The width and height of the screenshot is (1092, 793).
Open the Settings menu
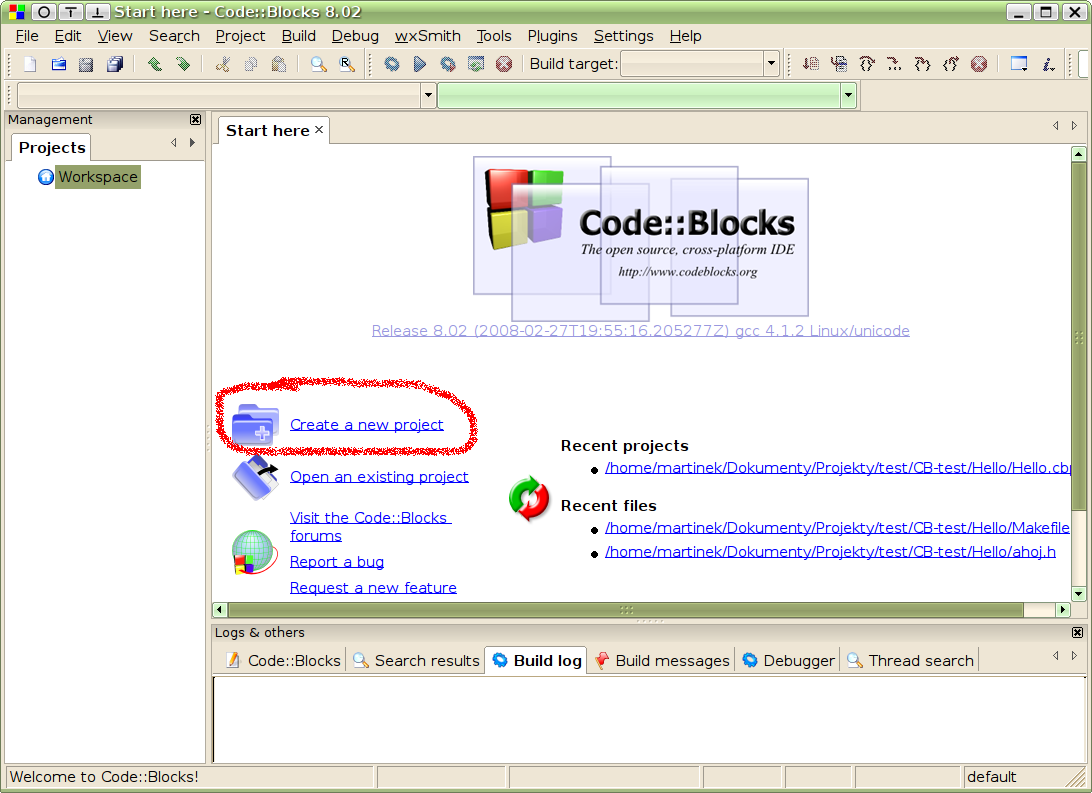tap(623, 36)
